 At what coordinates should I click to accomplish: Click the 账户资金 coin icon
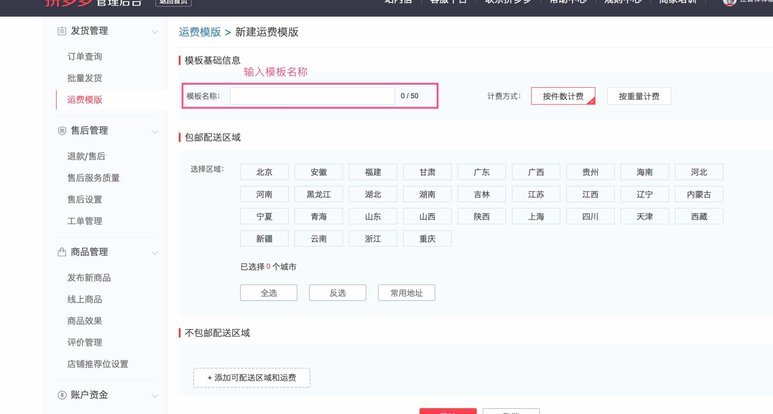[x=62, y=395]
